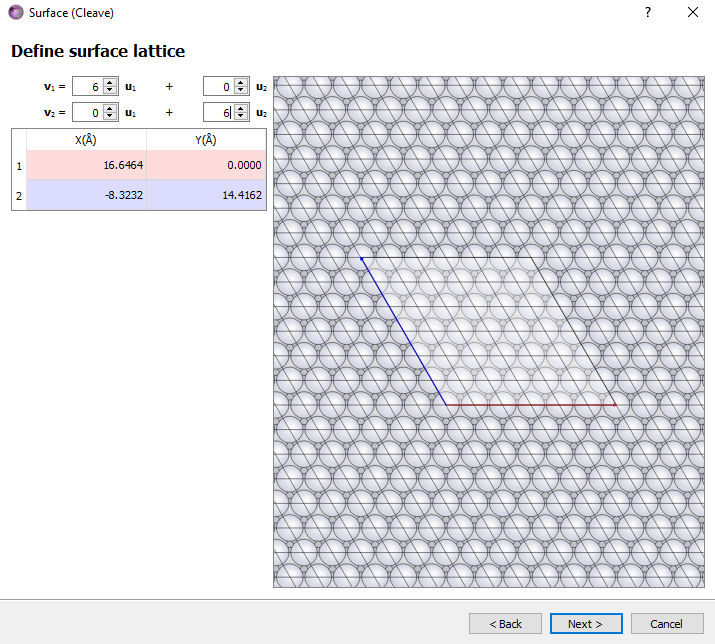Screen dimensions: 715x644
Task: Select row header 1 in table
Action: 19,165
